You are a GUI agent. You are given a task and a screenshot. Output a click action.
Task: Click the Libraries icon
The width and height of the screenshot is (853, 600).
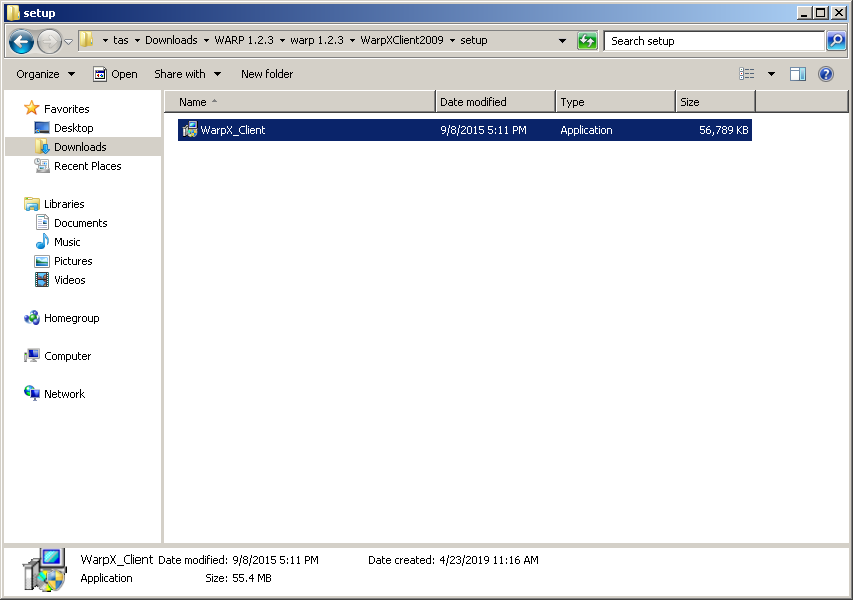click(32, 203)
